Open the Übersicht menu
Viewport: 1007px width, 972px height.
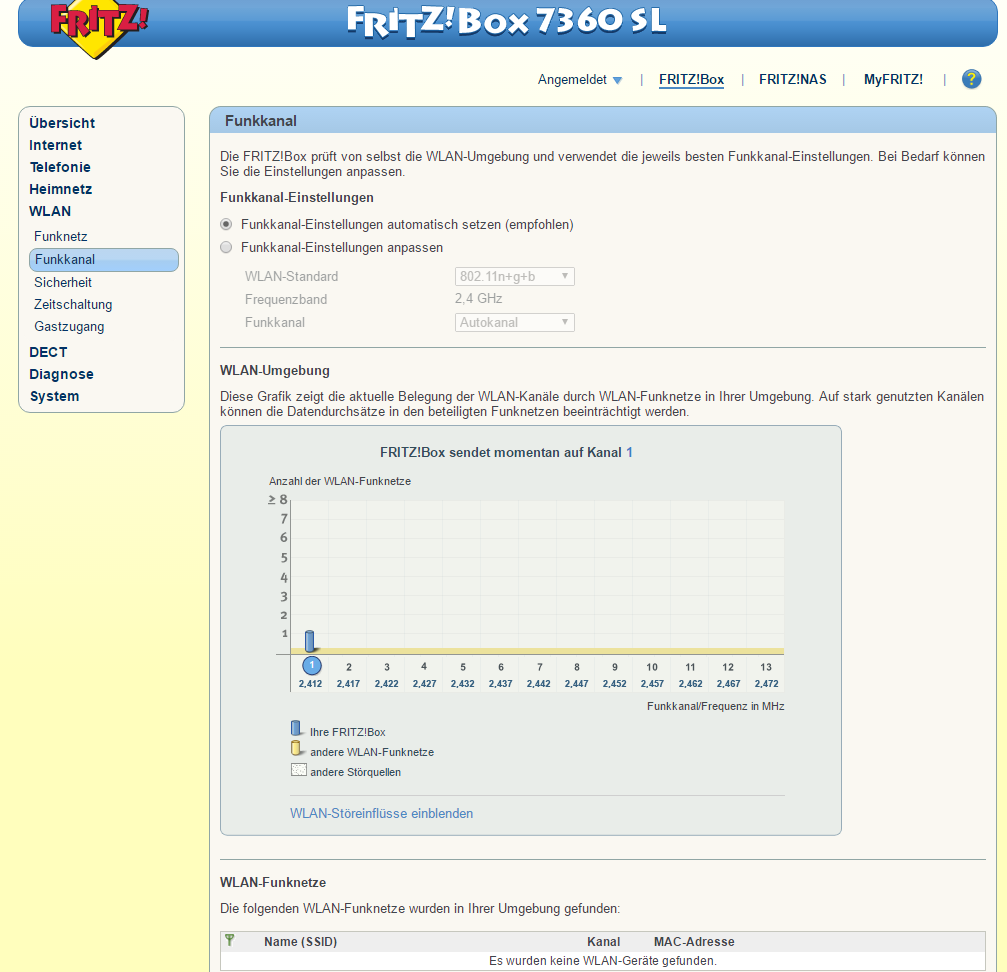[62, 123]
